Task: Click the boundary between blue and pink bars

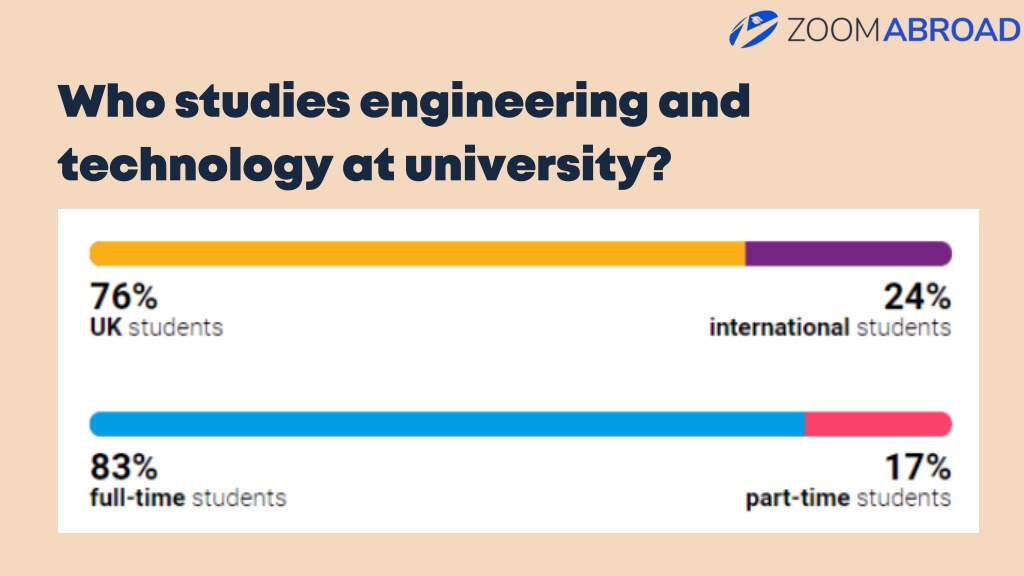Action: point(805,424)
